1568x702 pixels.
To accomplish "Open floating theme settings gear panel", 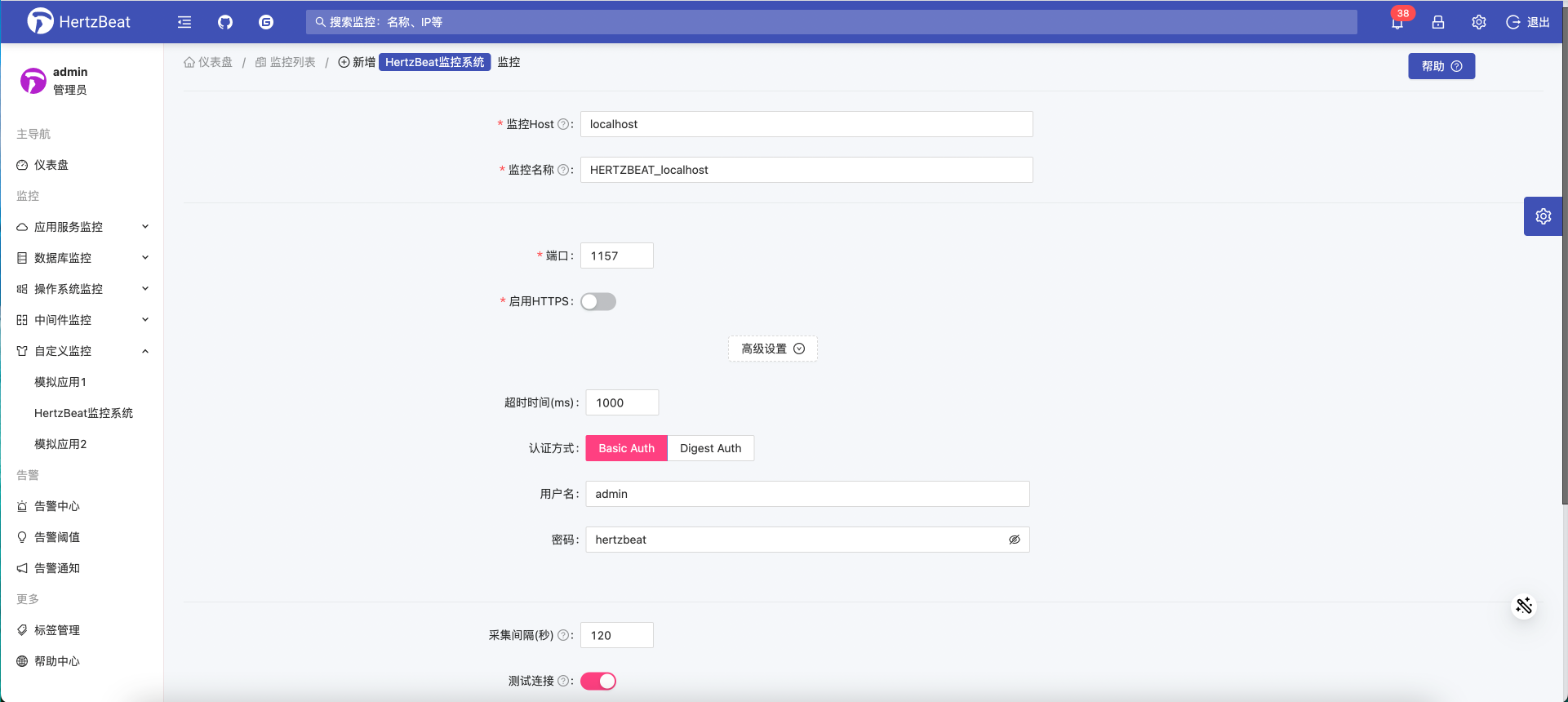I will 1543,216.
